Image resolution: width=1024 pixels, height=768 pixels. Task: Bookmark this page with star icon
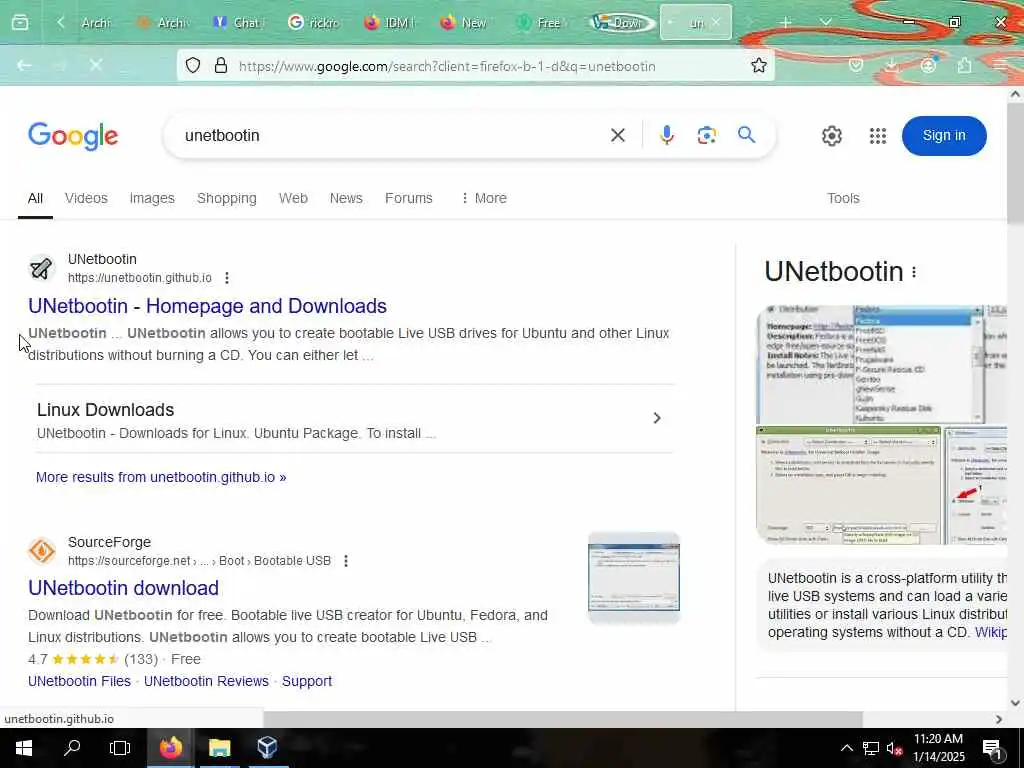click(x=758, y=65)
